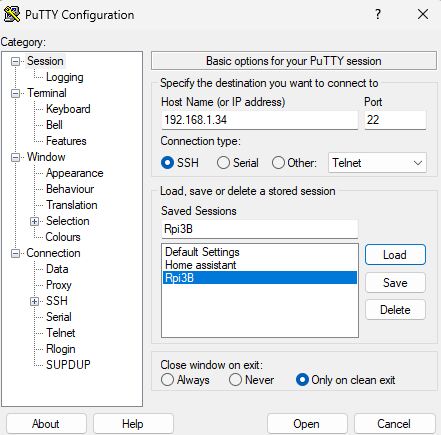The height and width of the screenshot is (435, 441).
Task: Open the Telnet connection type dropdown
Action: tap(377, 163)
